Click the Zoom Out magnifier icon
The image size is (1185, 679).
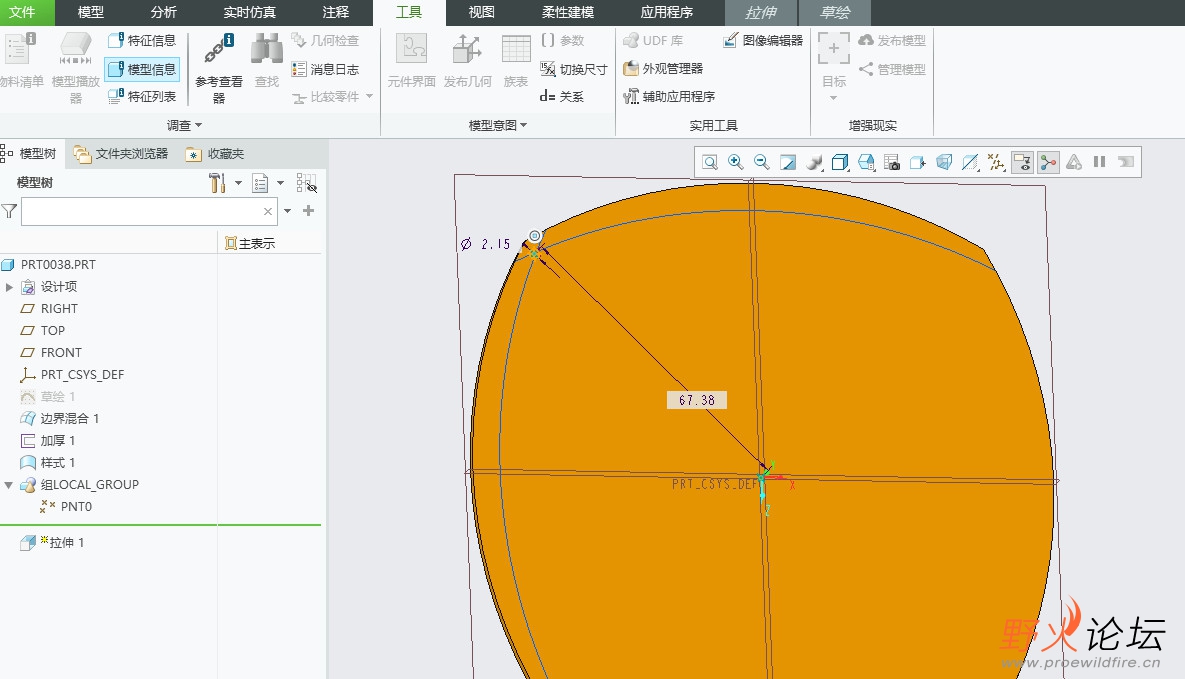pyautogui.click(x=762, y=163)
